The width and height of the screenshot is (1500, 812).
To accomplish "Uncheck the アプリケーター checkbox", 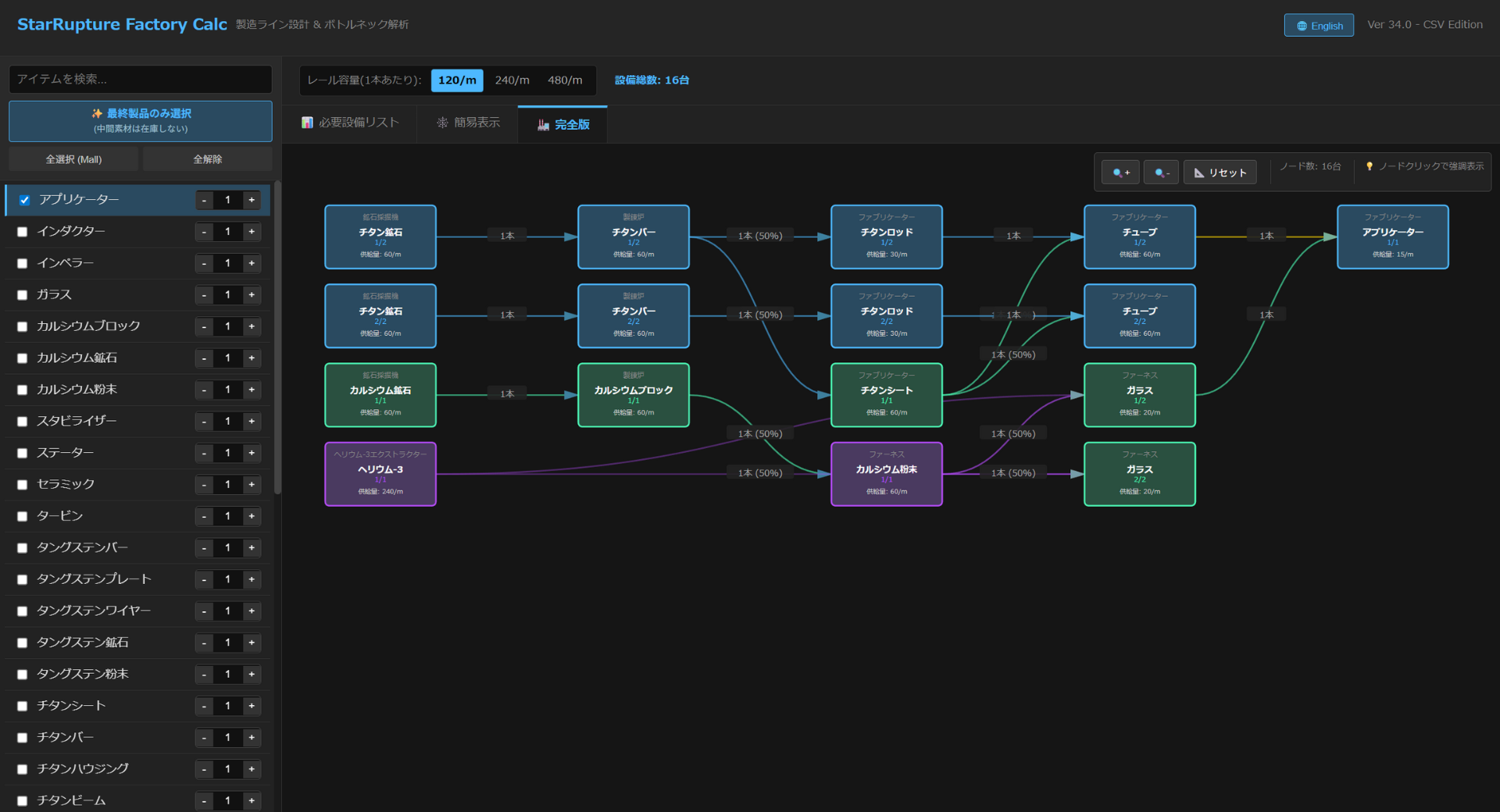I will point(24,200).
